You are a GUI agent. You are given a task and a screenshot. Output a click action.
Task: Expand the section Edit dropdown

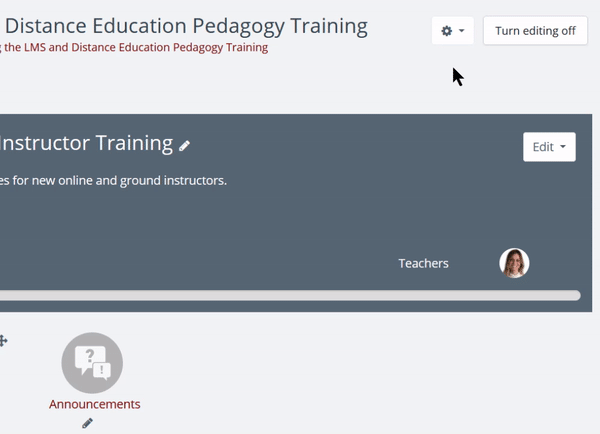click(549, 147)
